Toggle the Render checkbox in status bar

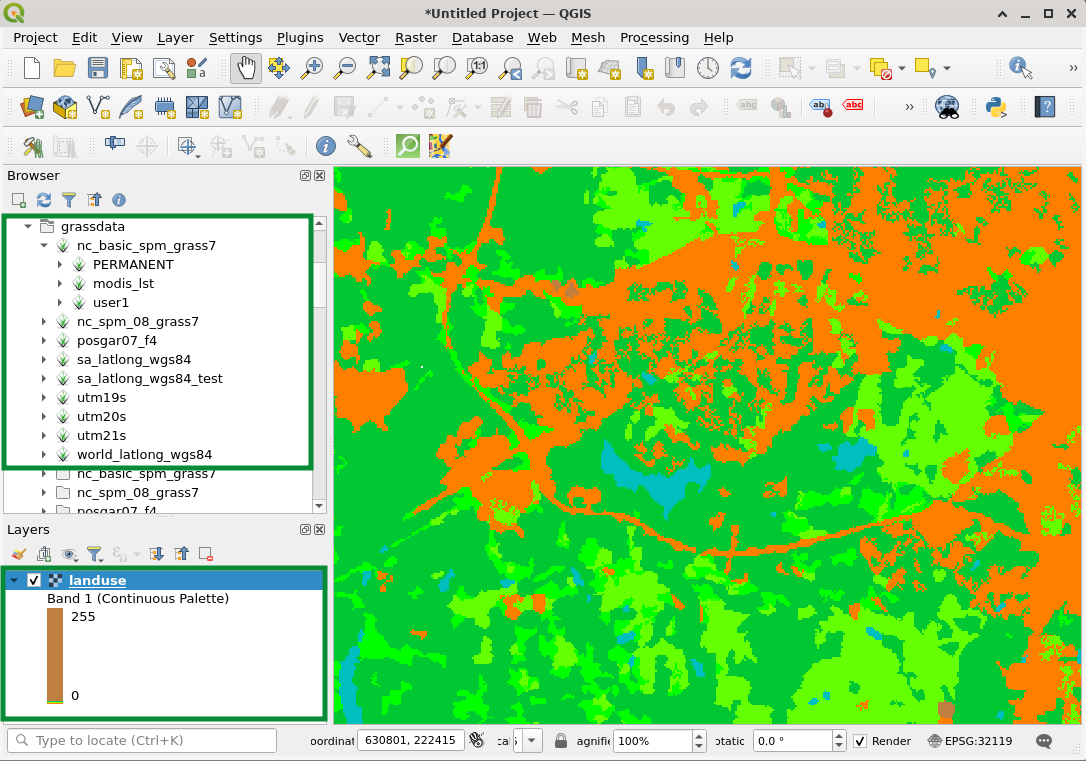click(860, 741)
